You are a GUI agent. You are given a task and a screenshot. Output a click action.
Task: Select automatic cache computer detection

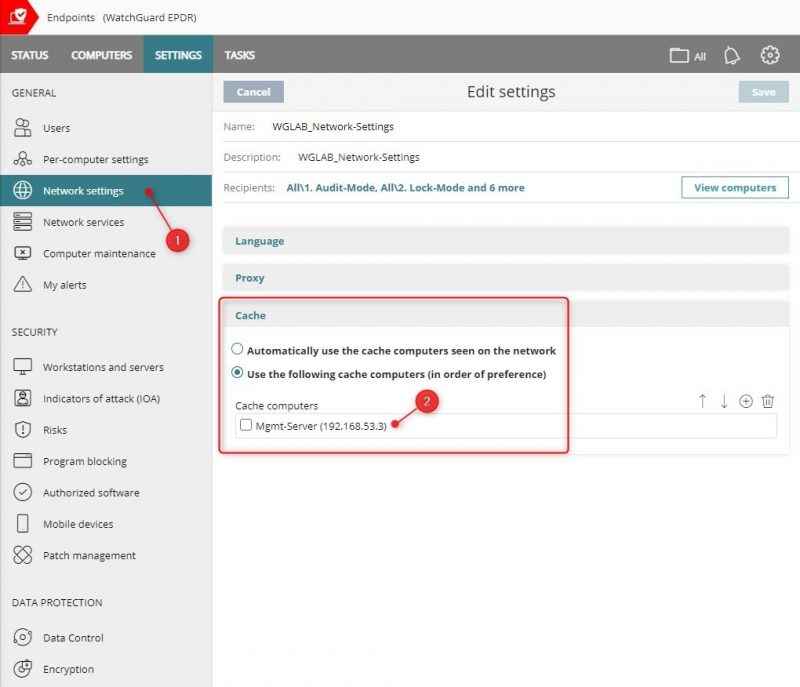click(237, 349)
